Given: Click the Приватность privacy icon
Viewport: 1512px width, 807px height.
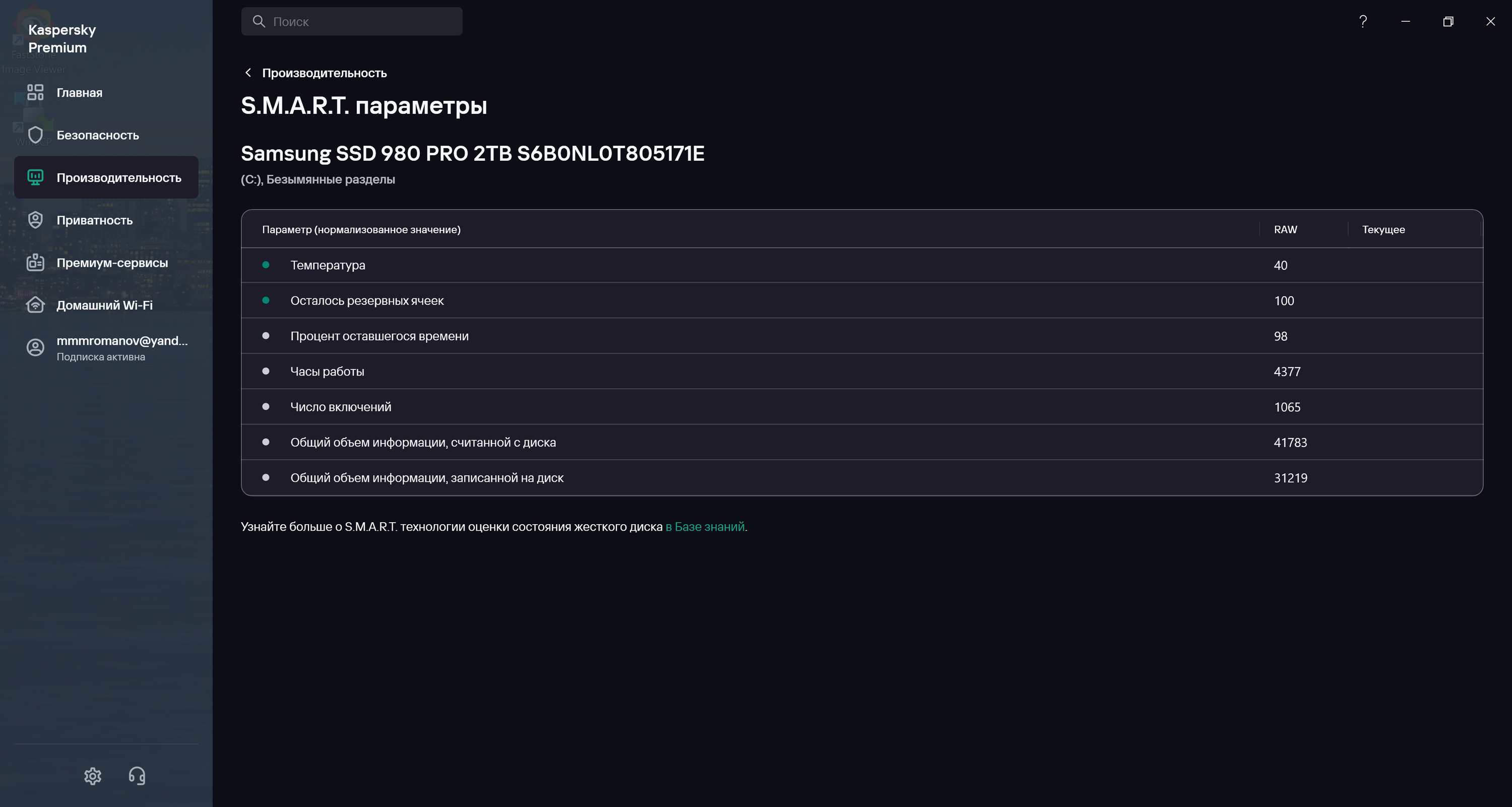Looking at the screenshot, I should click(35, 220).
